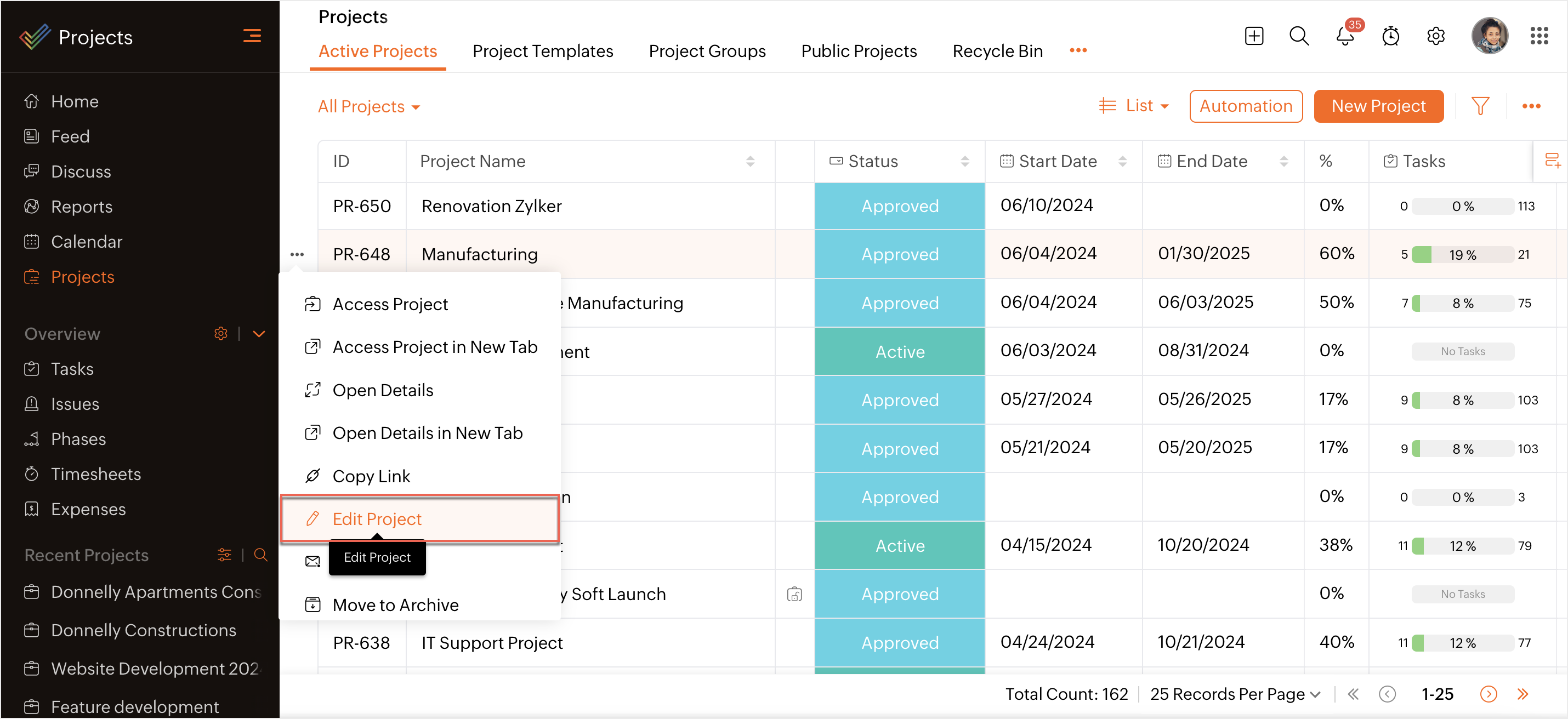Click the add column icon in table header
Image resolution: width=1568 pixels, height=719 pixels.
click(x=1552, y=161)
